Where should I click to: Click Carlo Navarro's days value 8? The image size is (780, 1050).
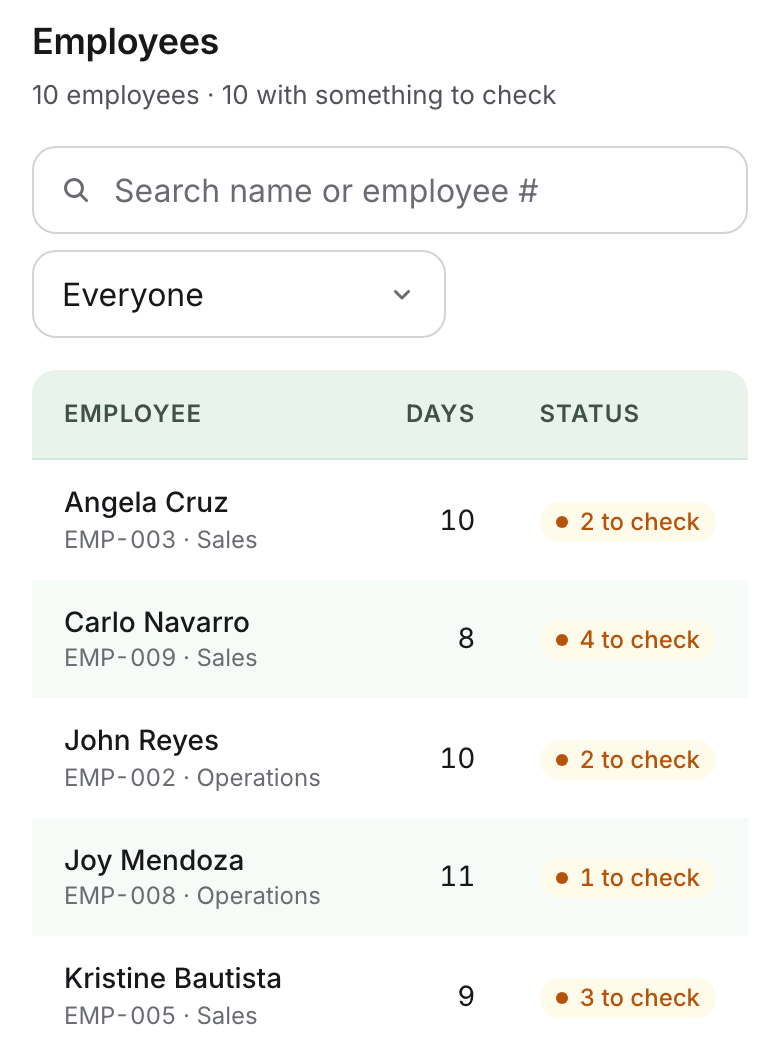point(466,638)
